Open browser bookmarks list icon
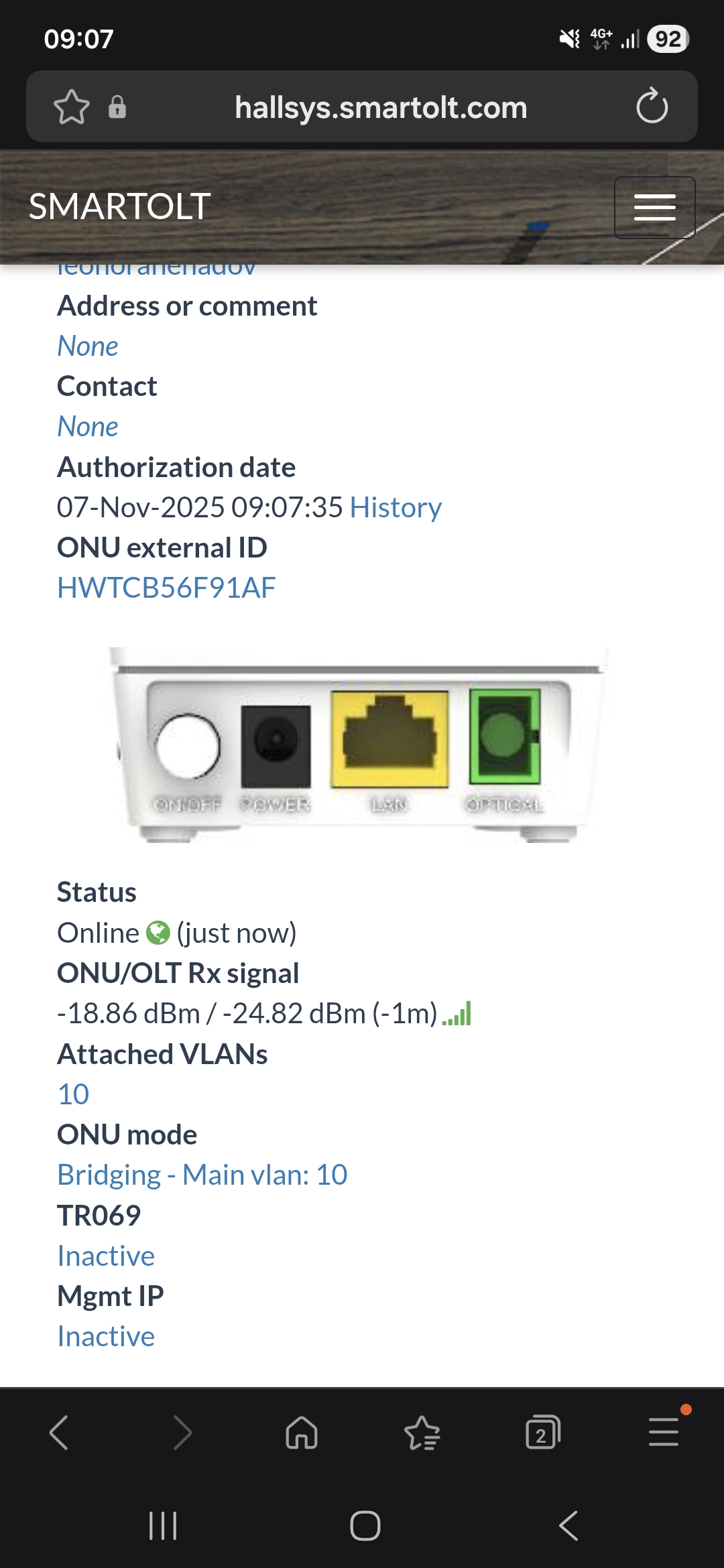Screen dimensions: 724x1568 [x=422, y=1433]
